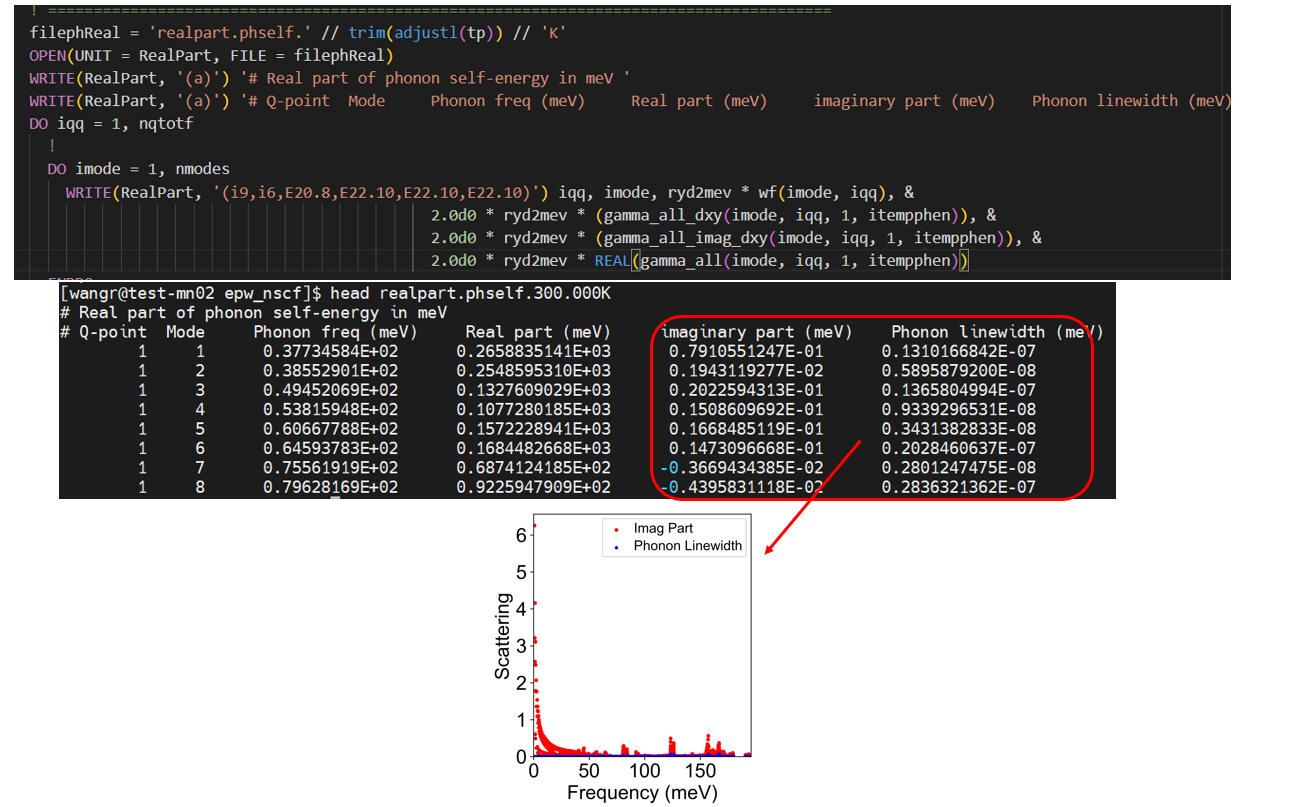1307x807 pixels.
Task: Click real part value 0.2548595310E+03
Action: pos(533,371)
